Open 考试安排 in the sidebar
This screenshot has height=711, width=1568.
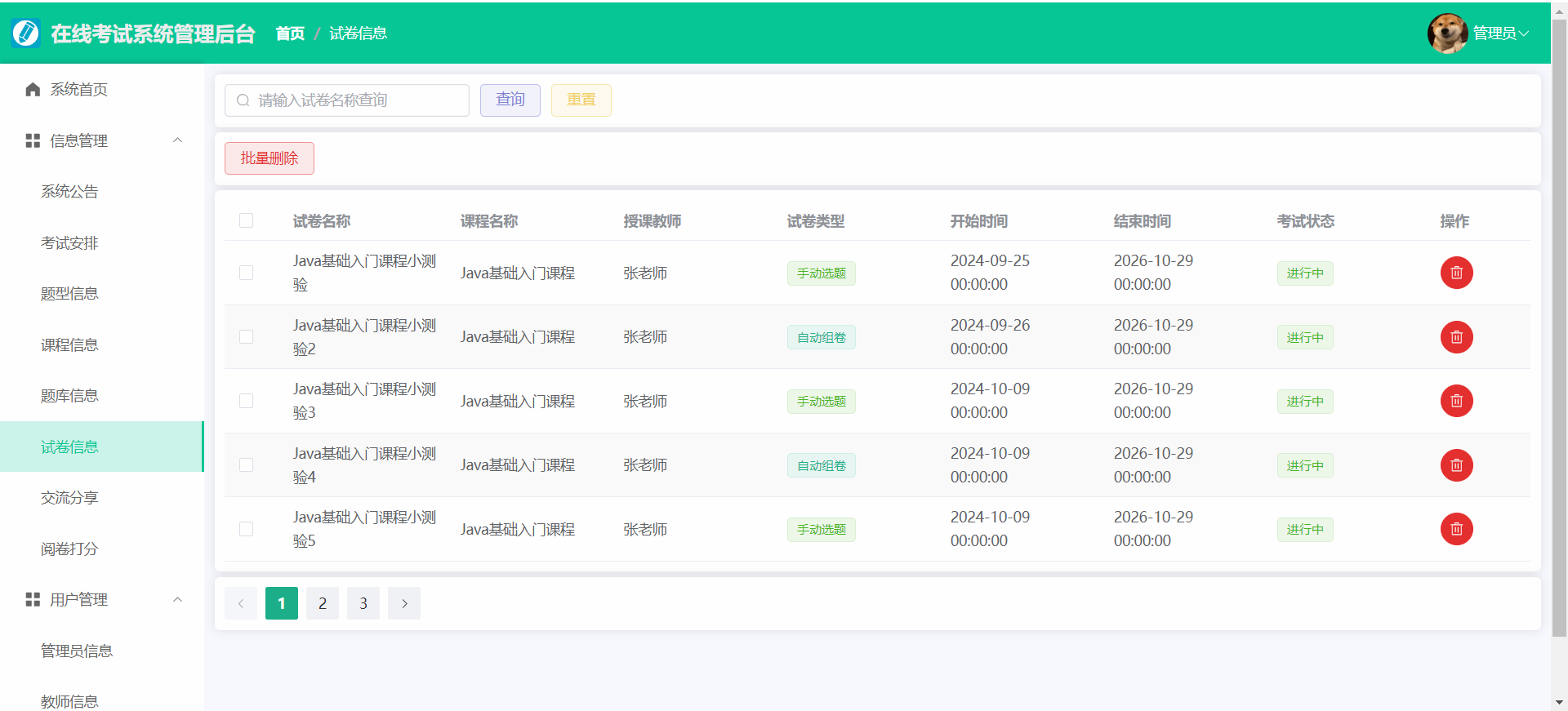101,242
